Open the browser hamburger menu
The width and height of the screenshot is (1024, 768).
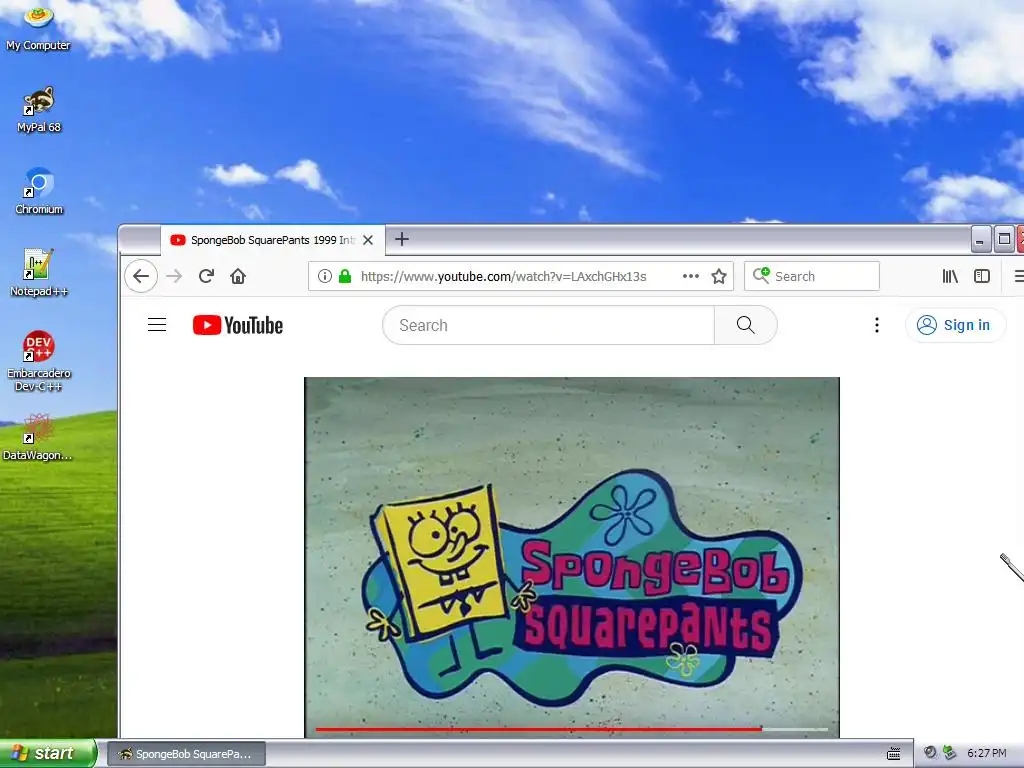pyautogui.click(x=1018, y=276)
